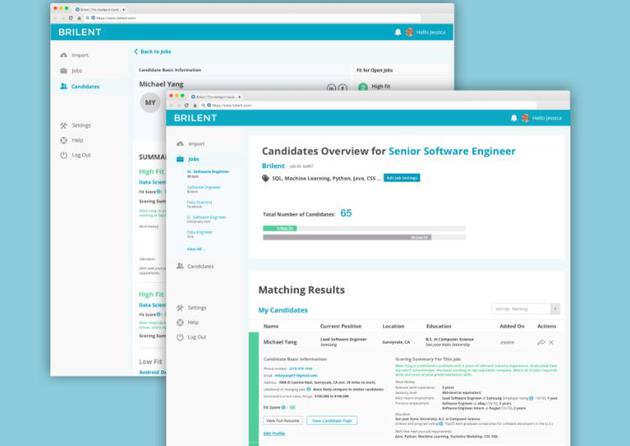Click the MY initials avatar in the back window
This screenshot has width=630, height=446.
[x=150, y=102]
